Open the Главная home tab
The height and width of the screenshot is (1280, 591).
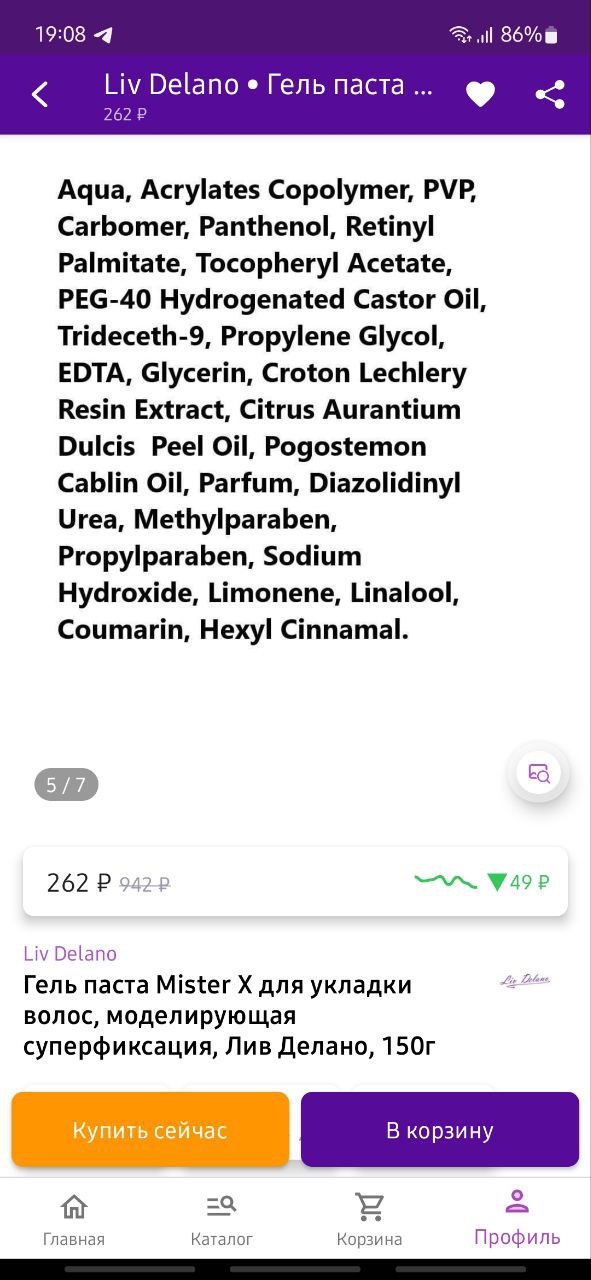pyautogui.click(x=74, y=1220)
